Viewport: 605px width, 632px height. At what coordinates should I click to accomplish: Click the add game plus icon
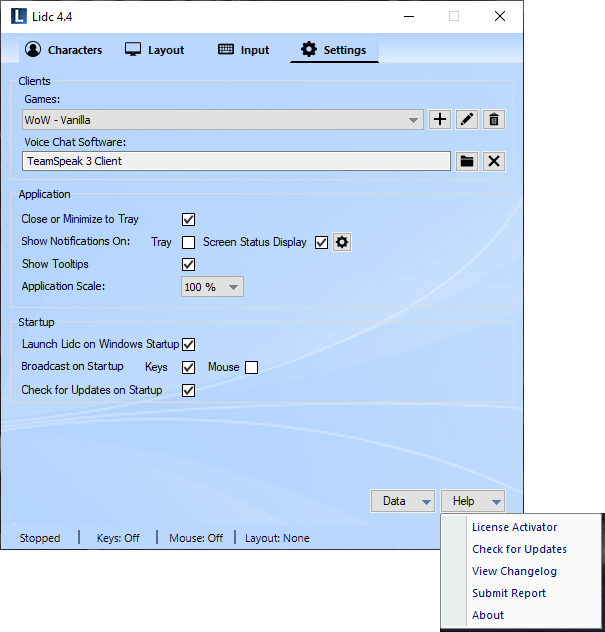click(439, 120)
